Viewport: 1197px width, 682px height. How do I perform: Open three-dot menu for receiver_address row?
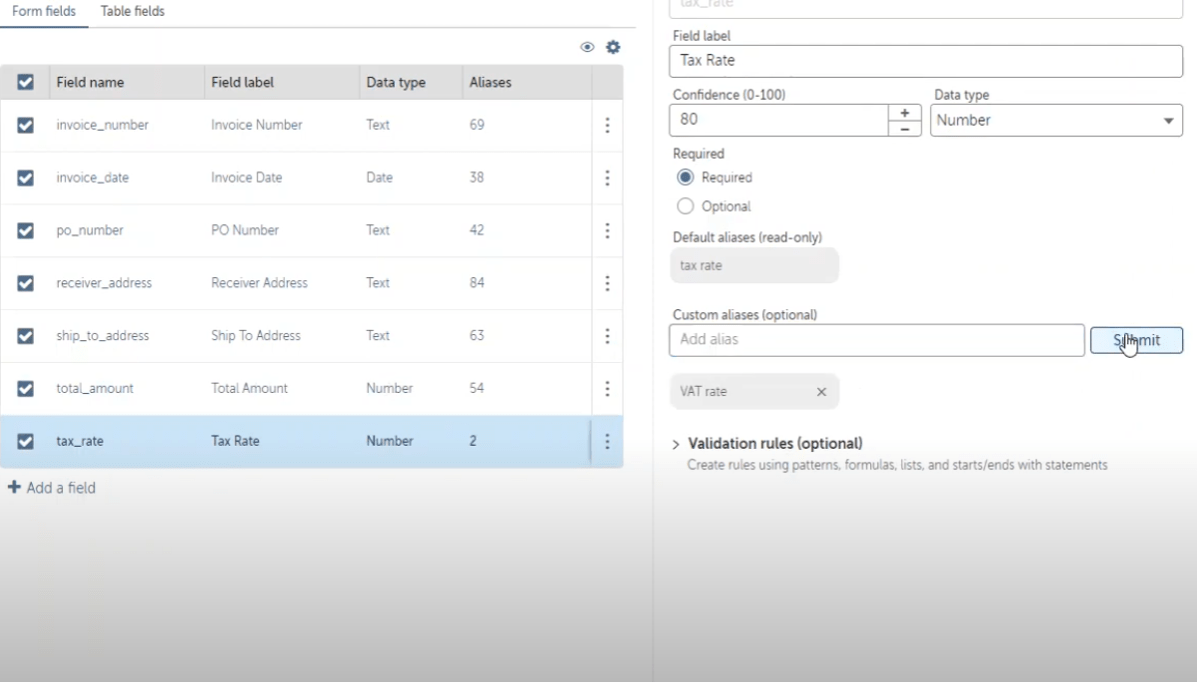click(x=607, y=283)
